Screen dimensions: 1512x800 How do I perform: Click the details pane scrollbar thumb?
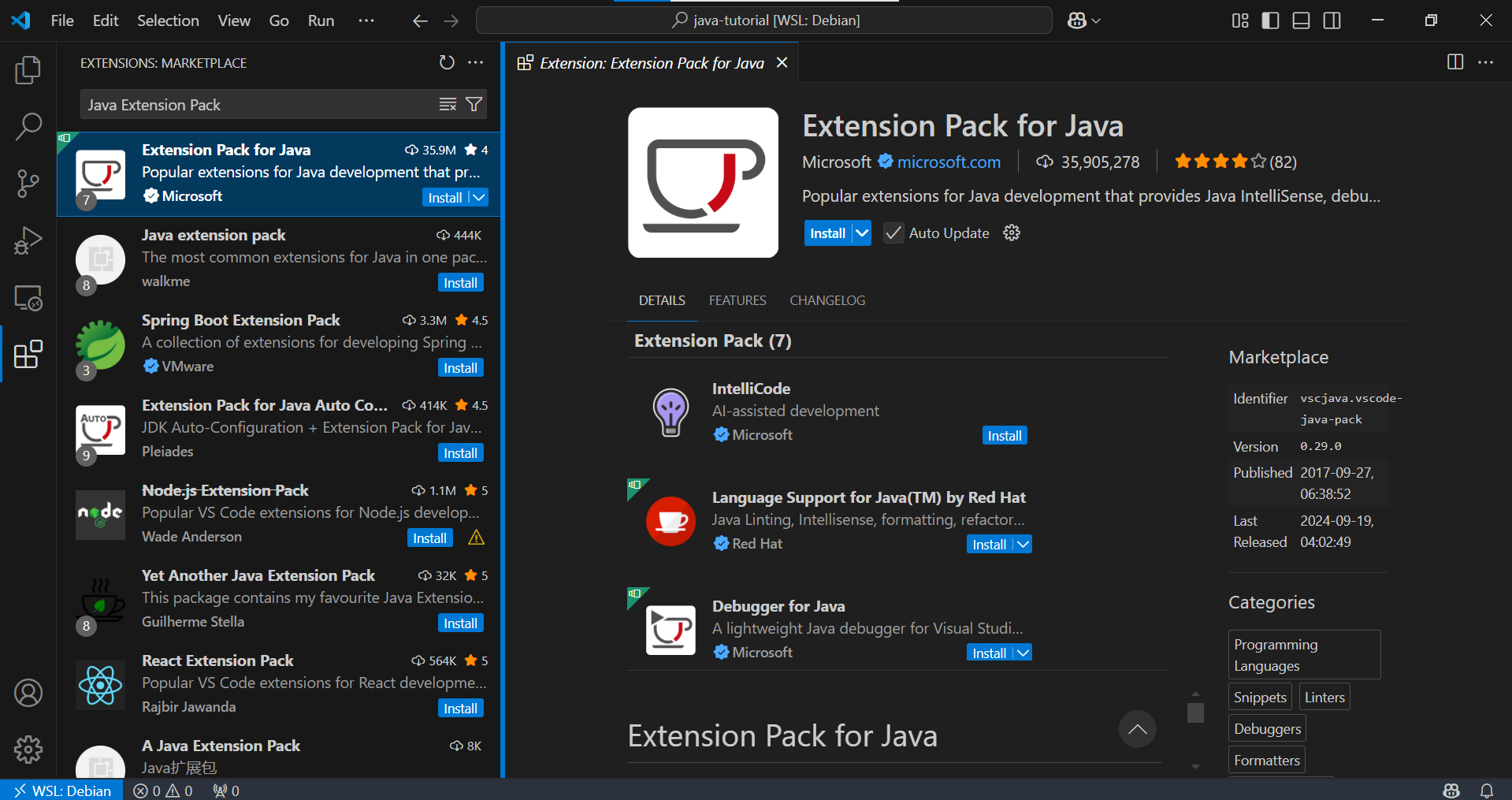point(1195,713)
